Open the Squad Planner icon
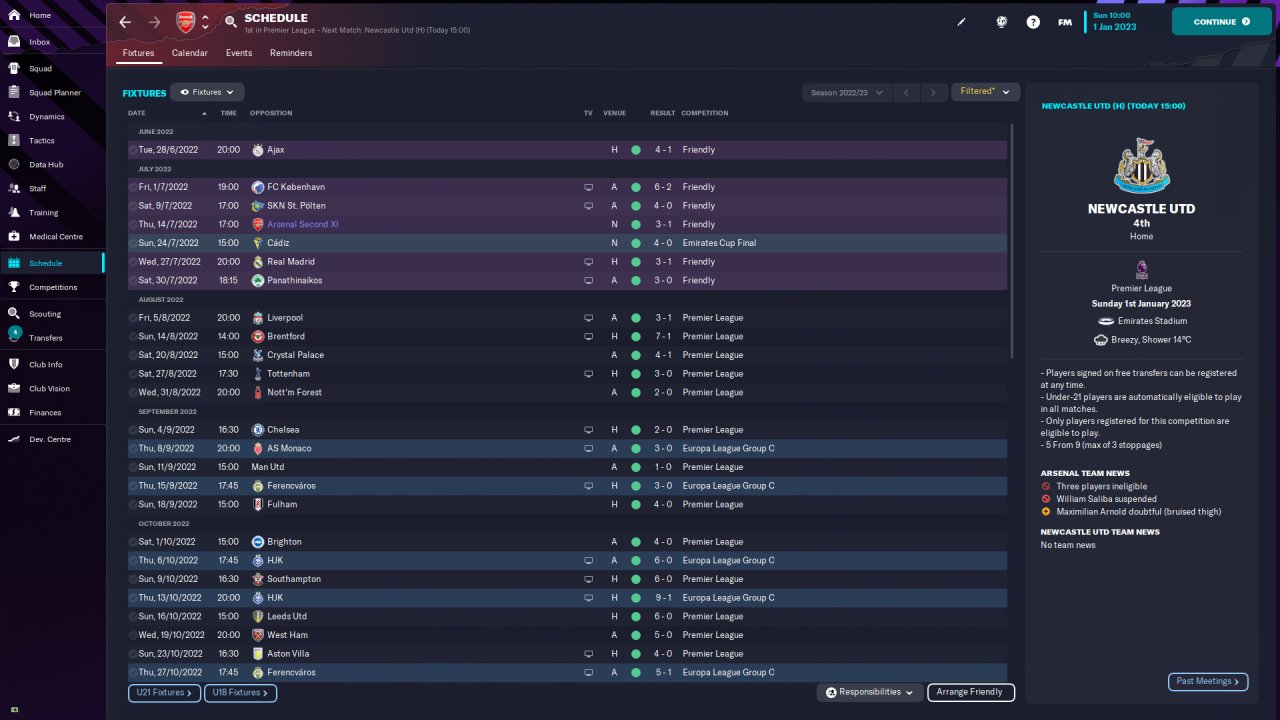1280x720 pixels. tap(14, 93)
